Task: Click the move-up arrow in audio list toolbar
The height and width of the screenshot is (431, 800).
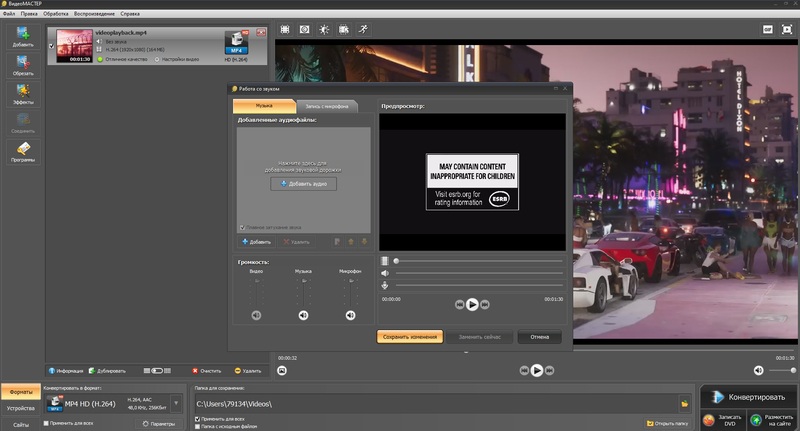Action: point(351,242)
